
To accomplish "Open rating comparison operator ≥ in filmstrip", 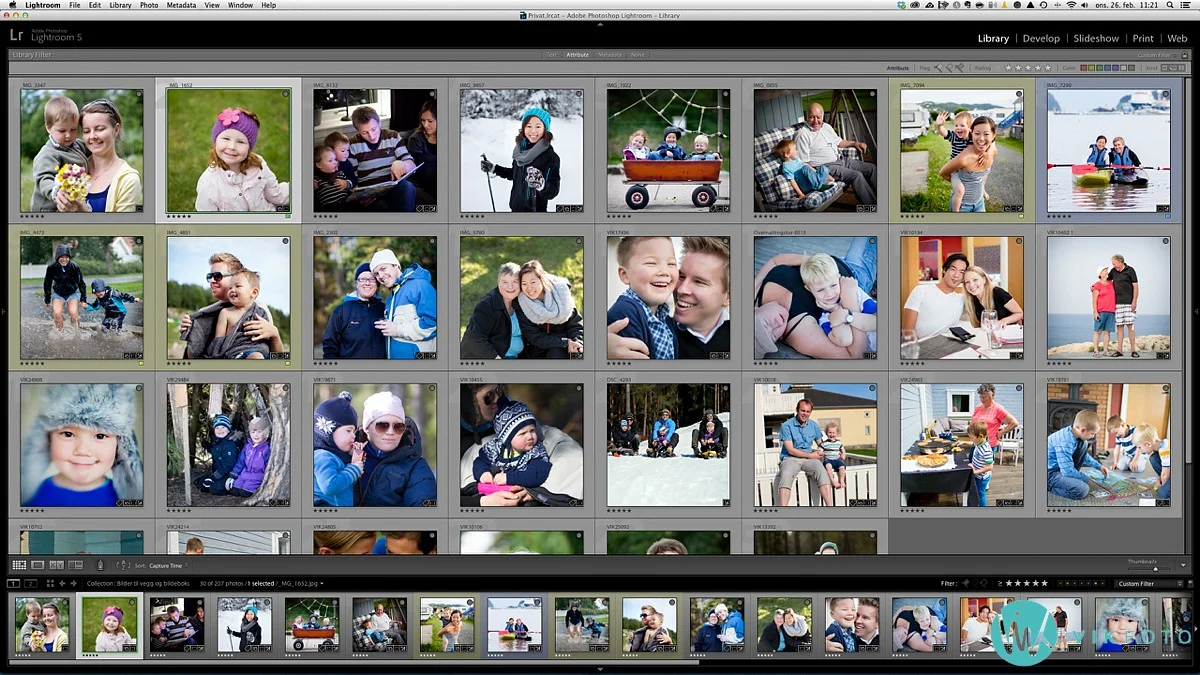I will (1000, 583).
